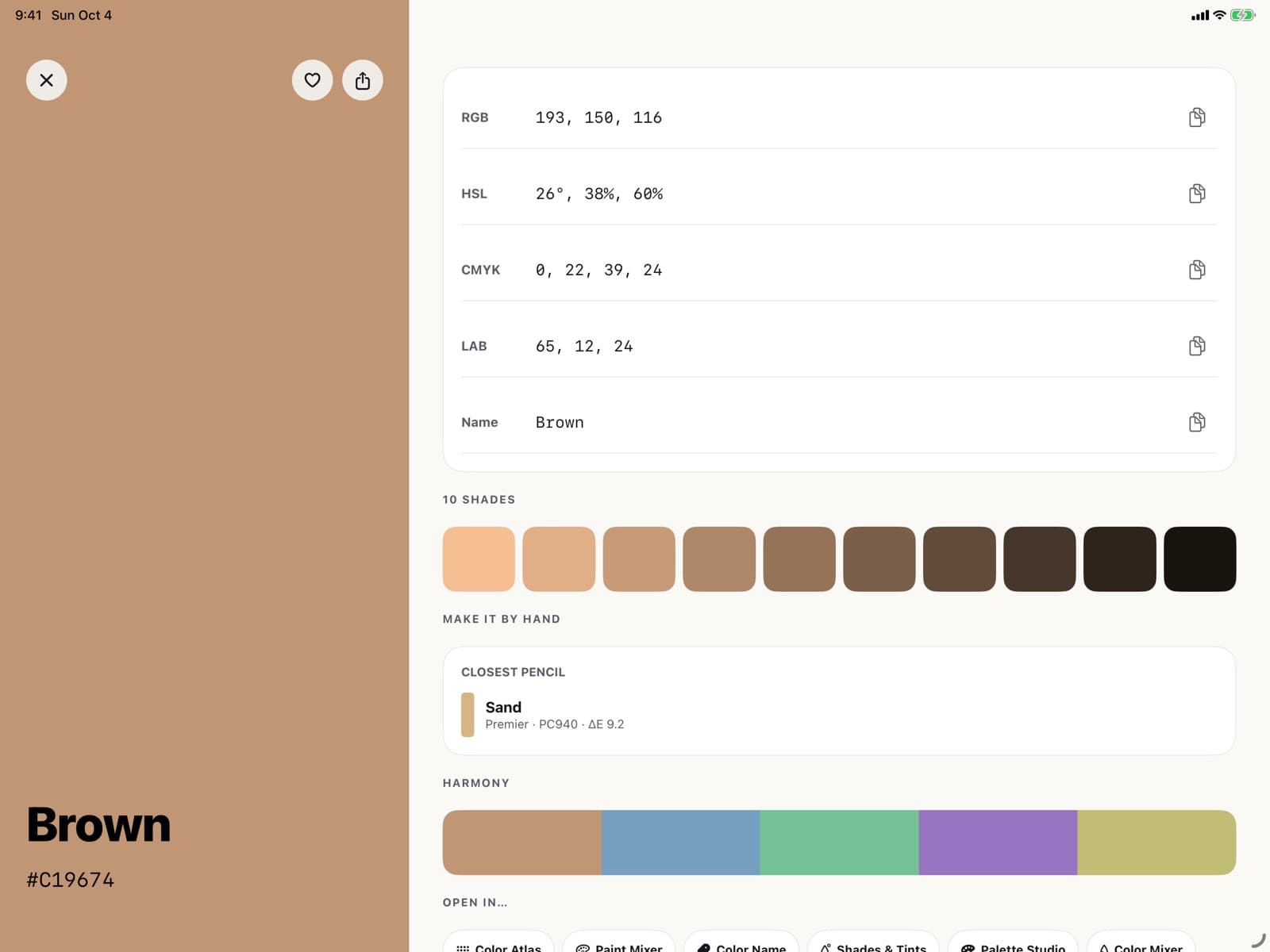Click the CMYK value 0, 22, 39, 24
Viewport: 1270px width, 952px height.
(x=598, y=270)
